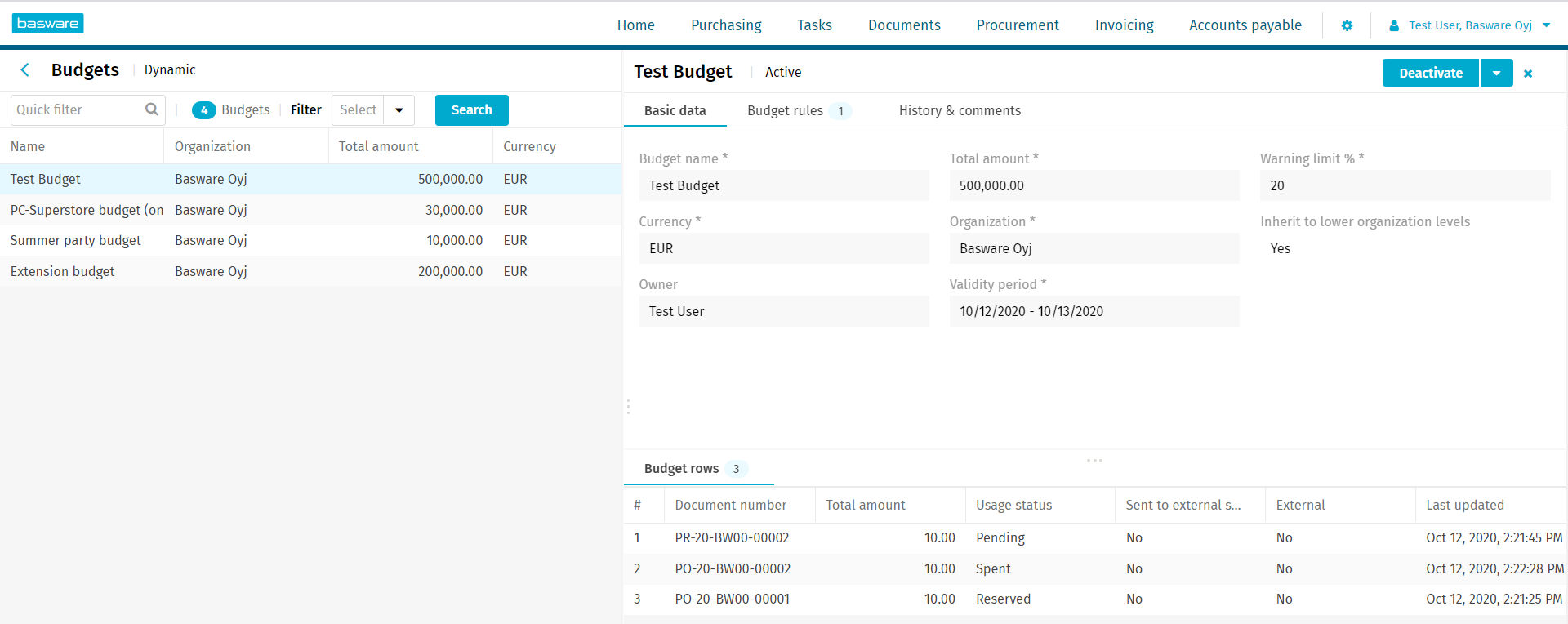
Task: Open the Tasks menu
Action: (814, 25)
